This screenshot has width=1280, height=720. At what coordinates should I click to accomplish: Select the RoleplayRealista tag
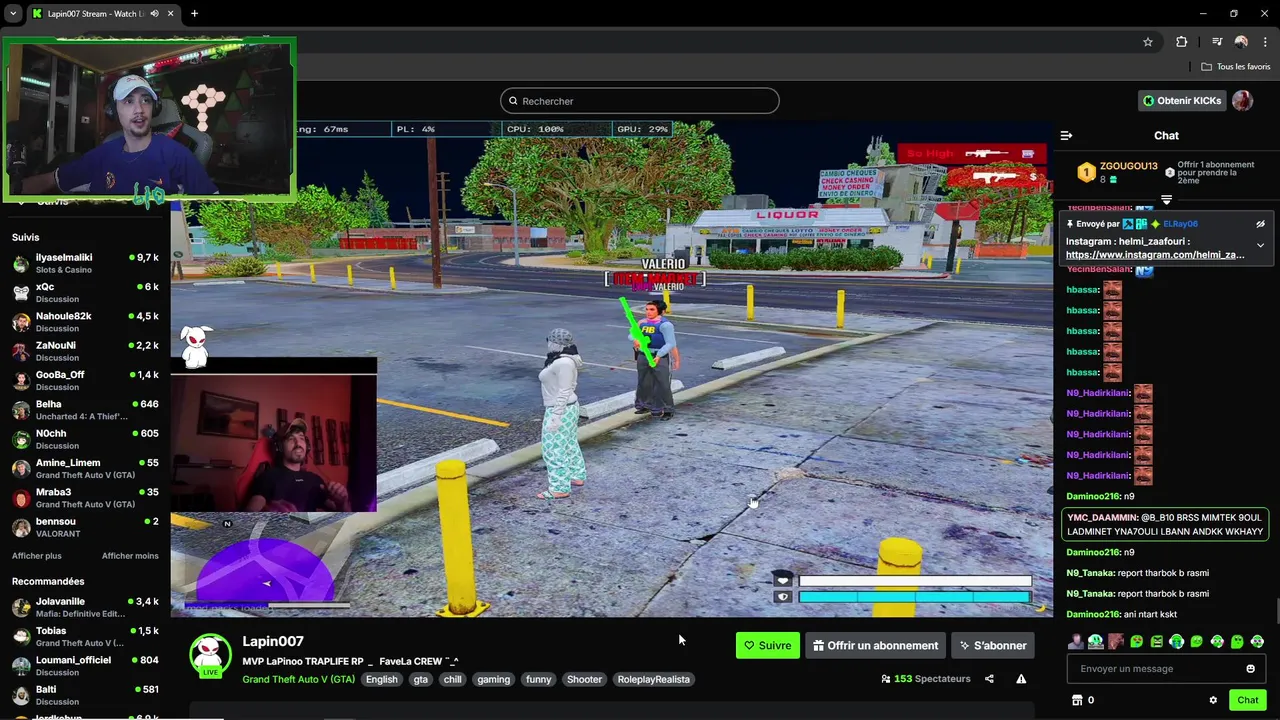pos(653,679)
